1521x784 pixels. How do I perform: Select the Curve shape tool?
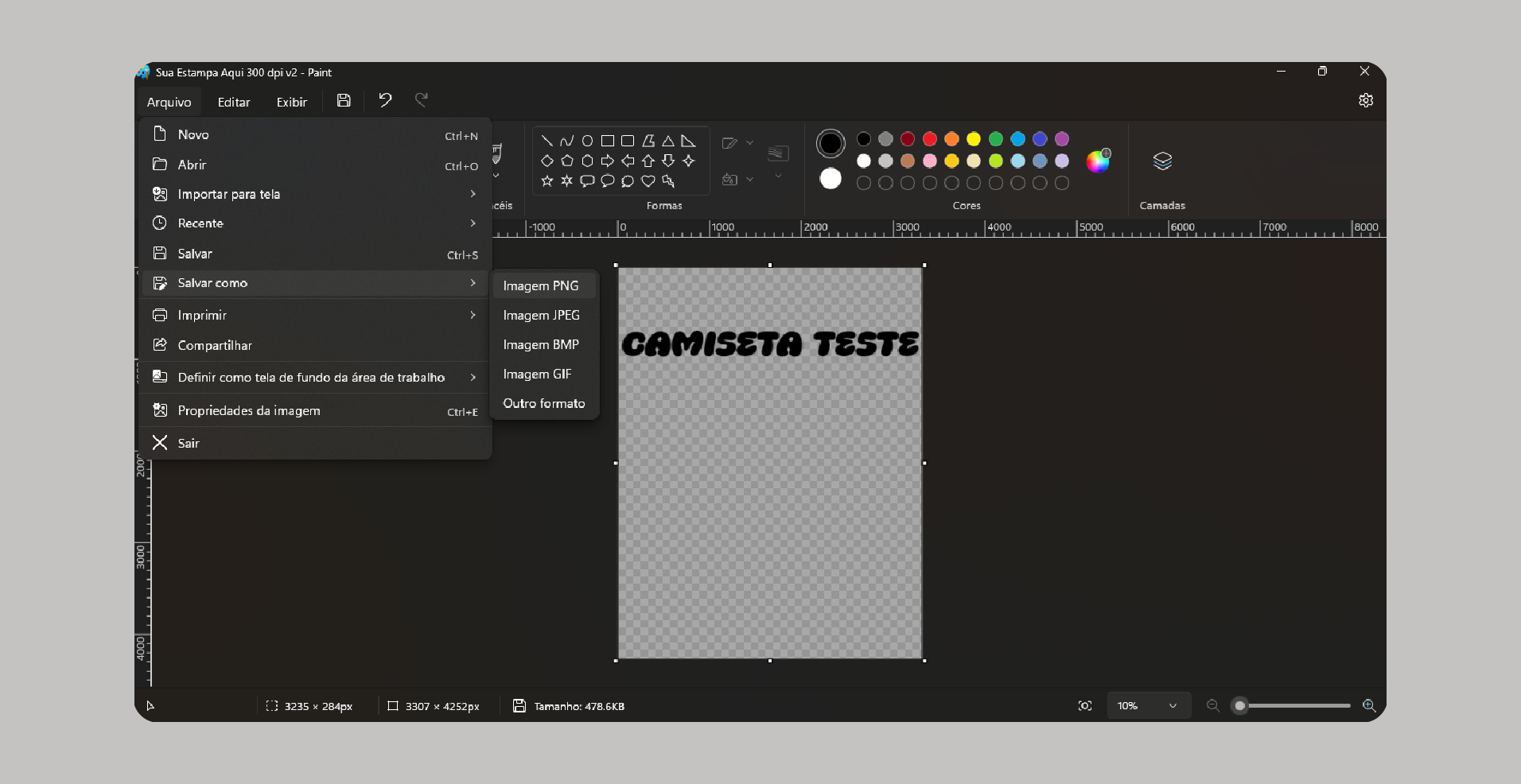pos(566,141)
